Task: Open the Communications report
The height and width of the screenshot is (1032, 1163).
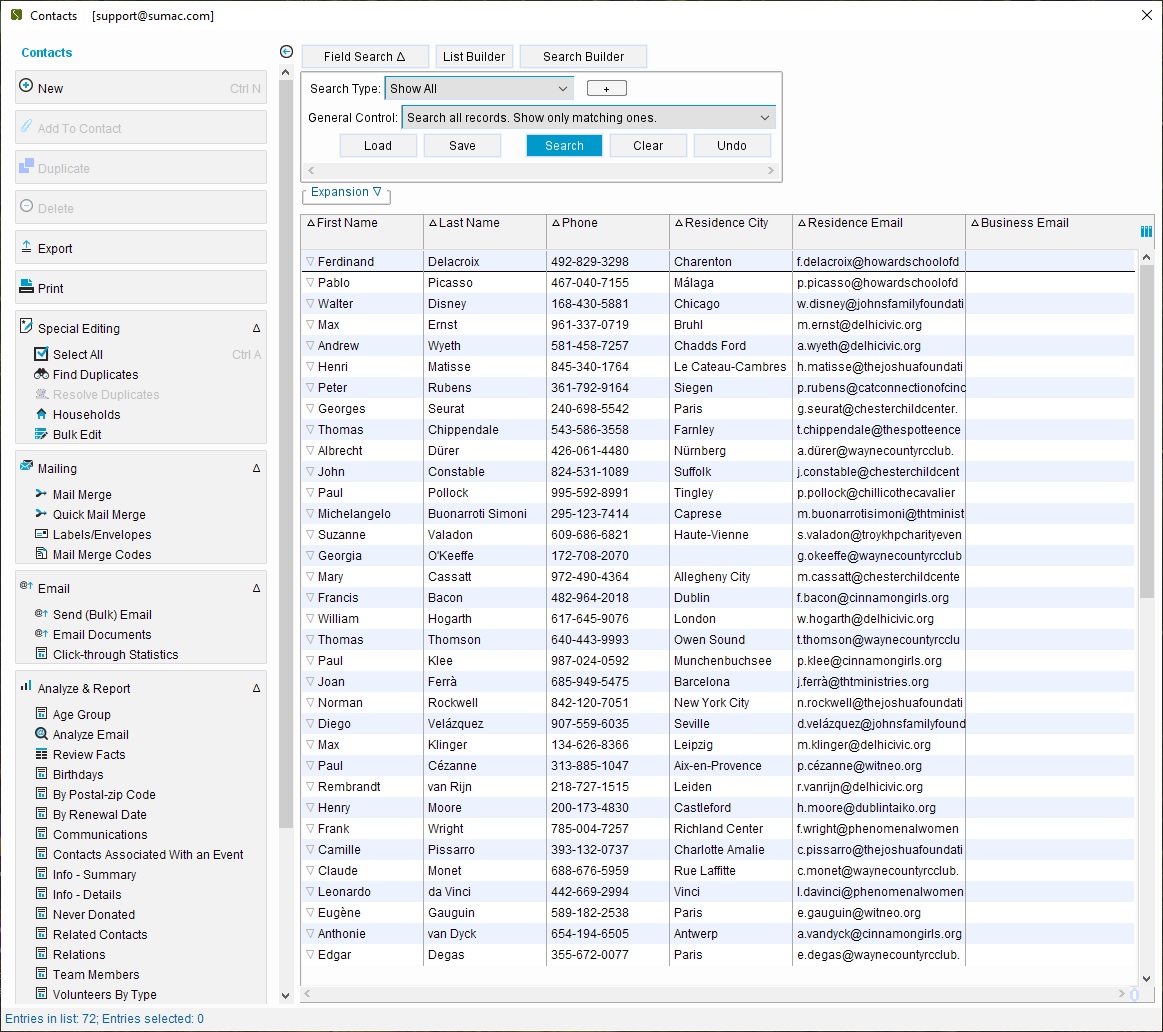Action: (x=100, y=835)
